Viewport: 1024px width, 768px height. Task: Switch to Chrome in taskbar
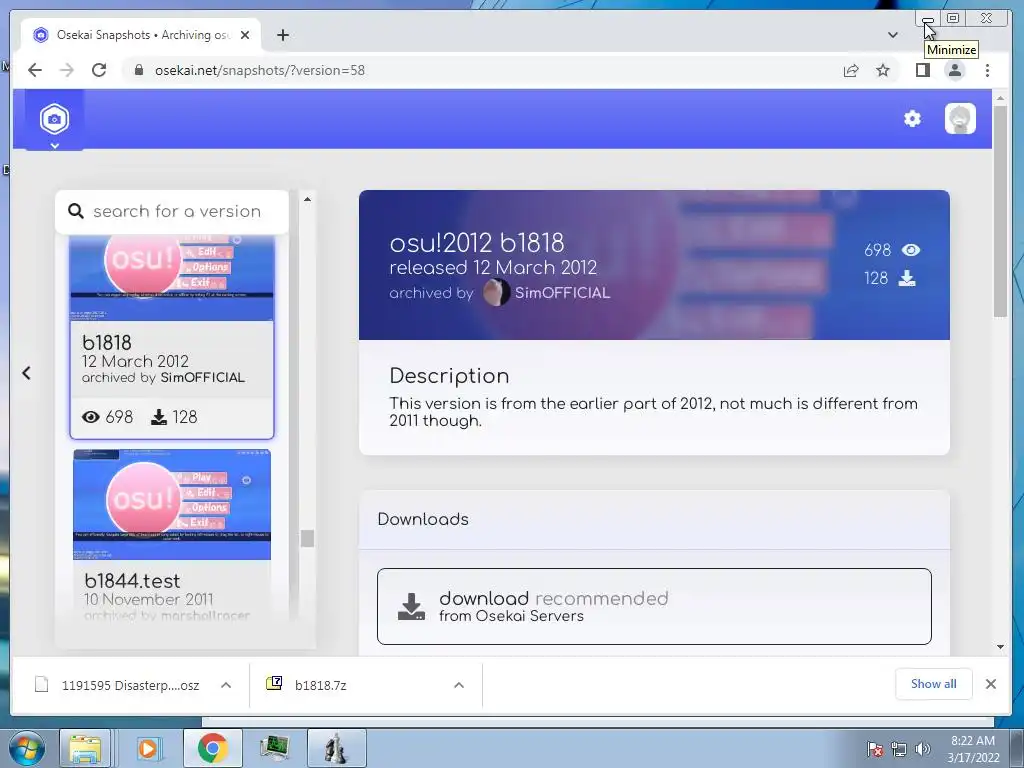212,748
